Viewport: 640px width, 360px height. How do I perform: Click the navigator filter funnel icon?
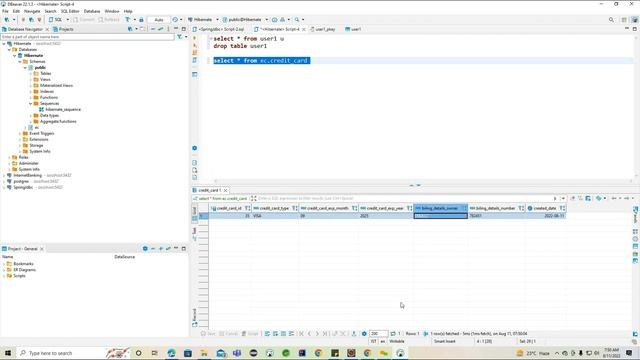[x=180, y=37]
